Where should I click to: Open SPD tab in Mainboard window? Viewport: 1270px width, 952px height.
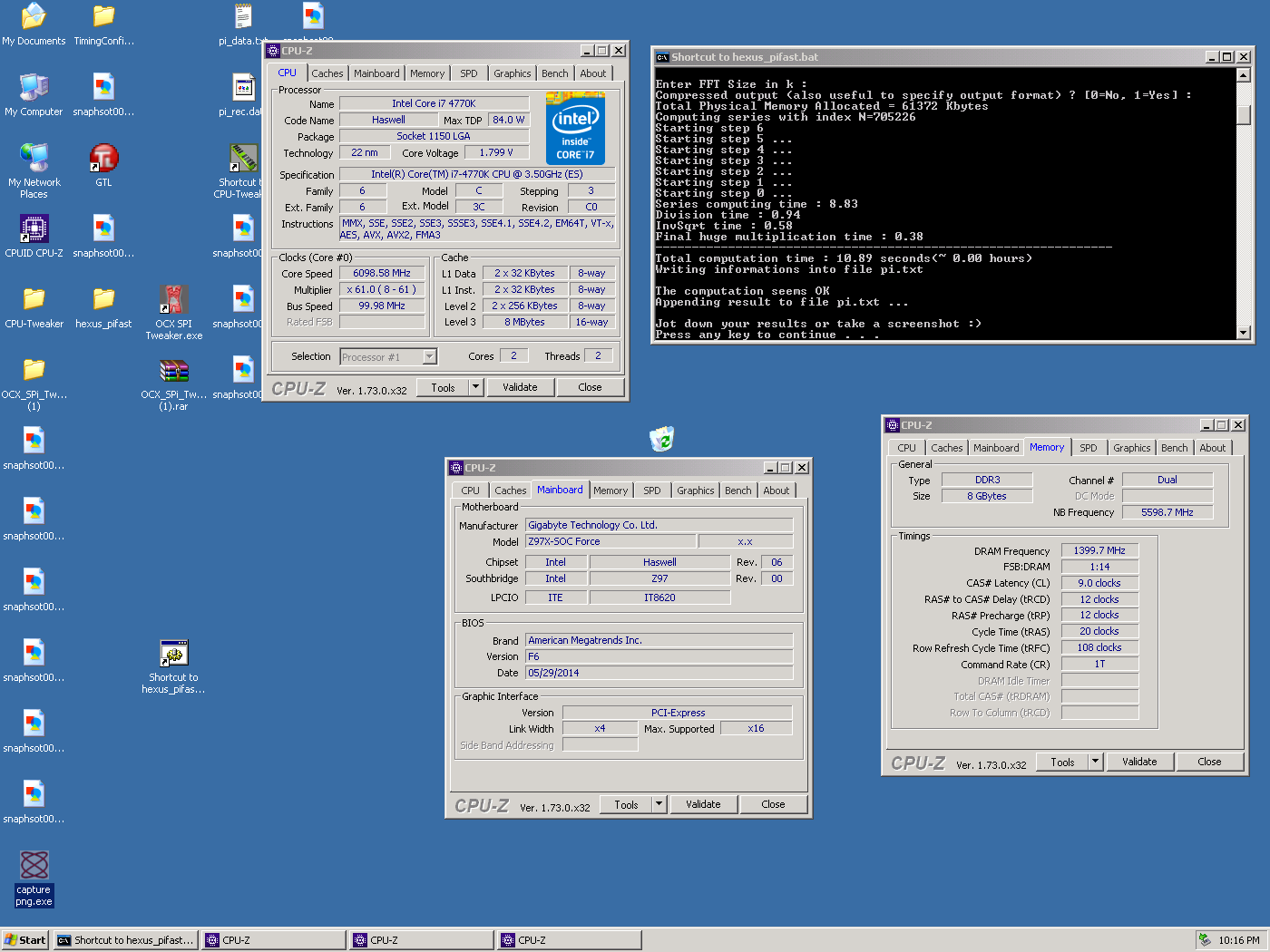652,491
